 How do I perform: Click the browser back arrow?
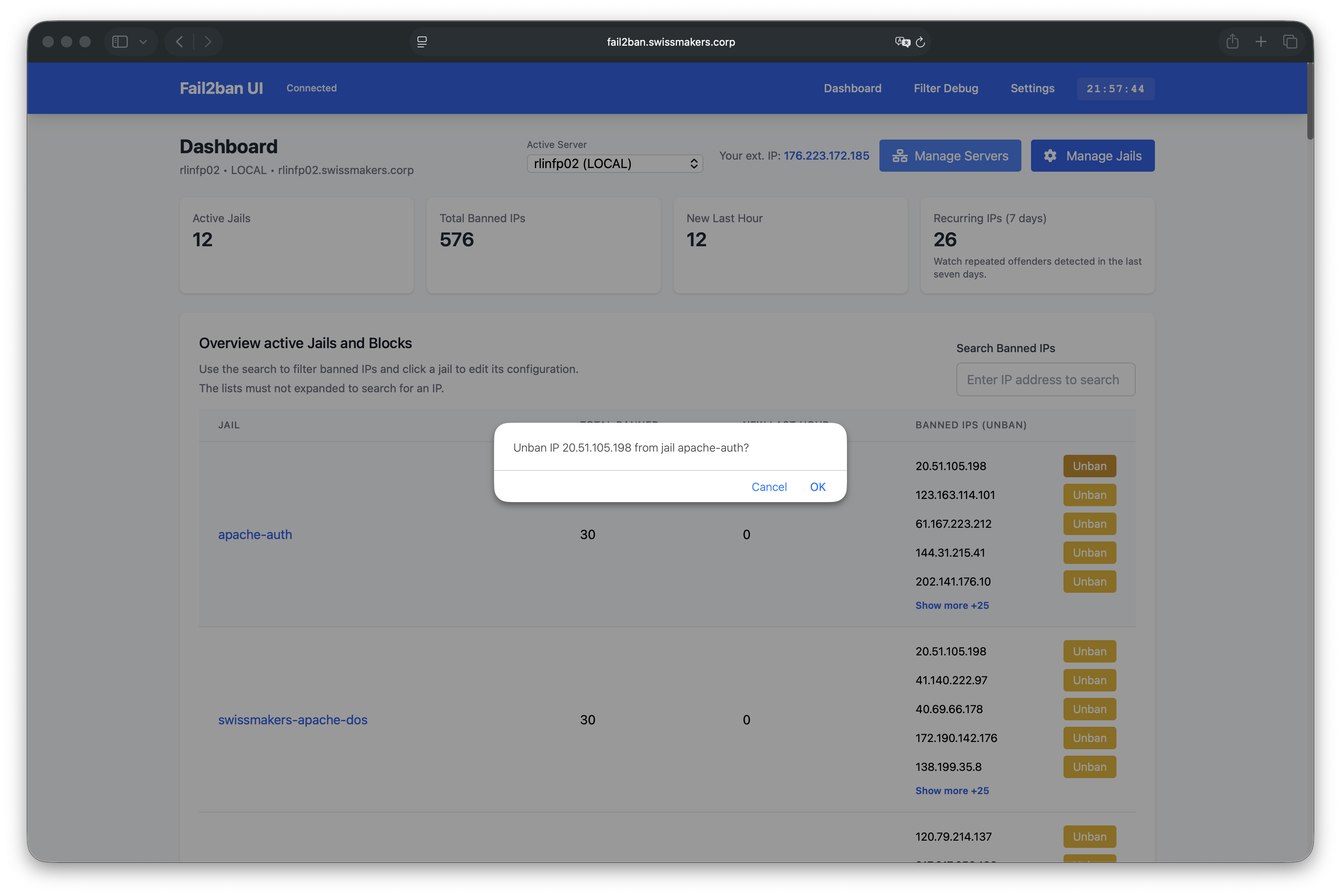click(x=179, y=42)
